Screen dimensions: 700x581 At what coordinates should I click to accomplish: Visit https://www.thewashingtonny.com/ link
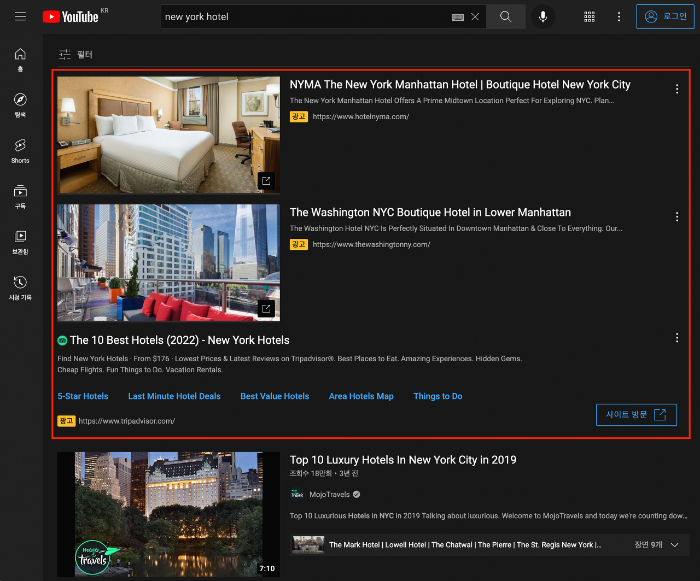tap(371, 244)
